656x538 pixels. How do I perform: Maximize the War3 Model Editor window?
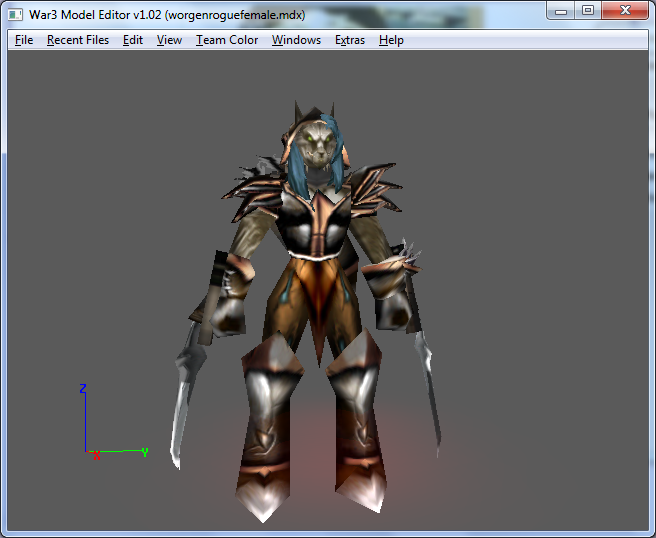click(x=588, y=11)
